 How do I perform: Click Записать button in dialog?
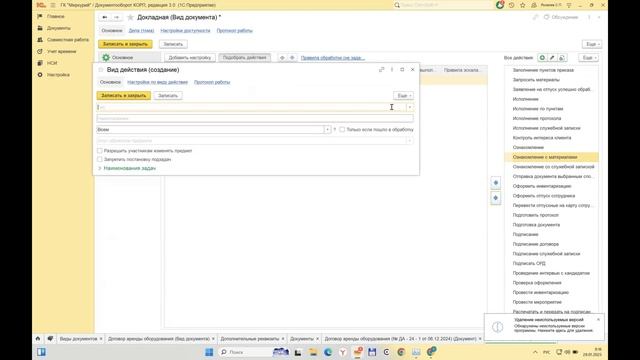(168, 96)
